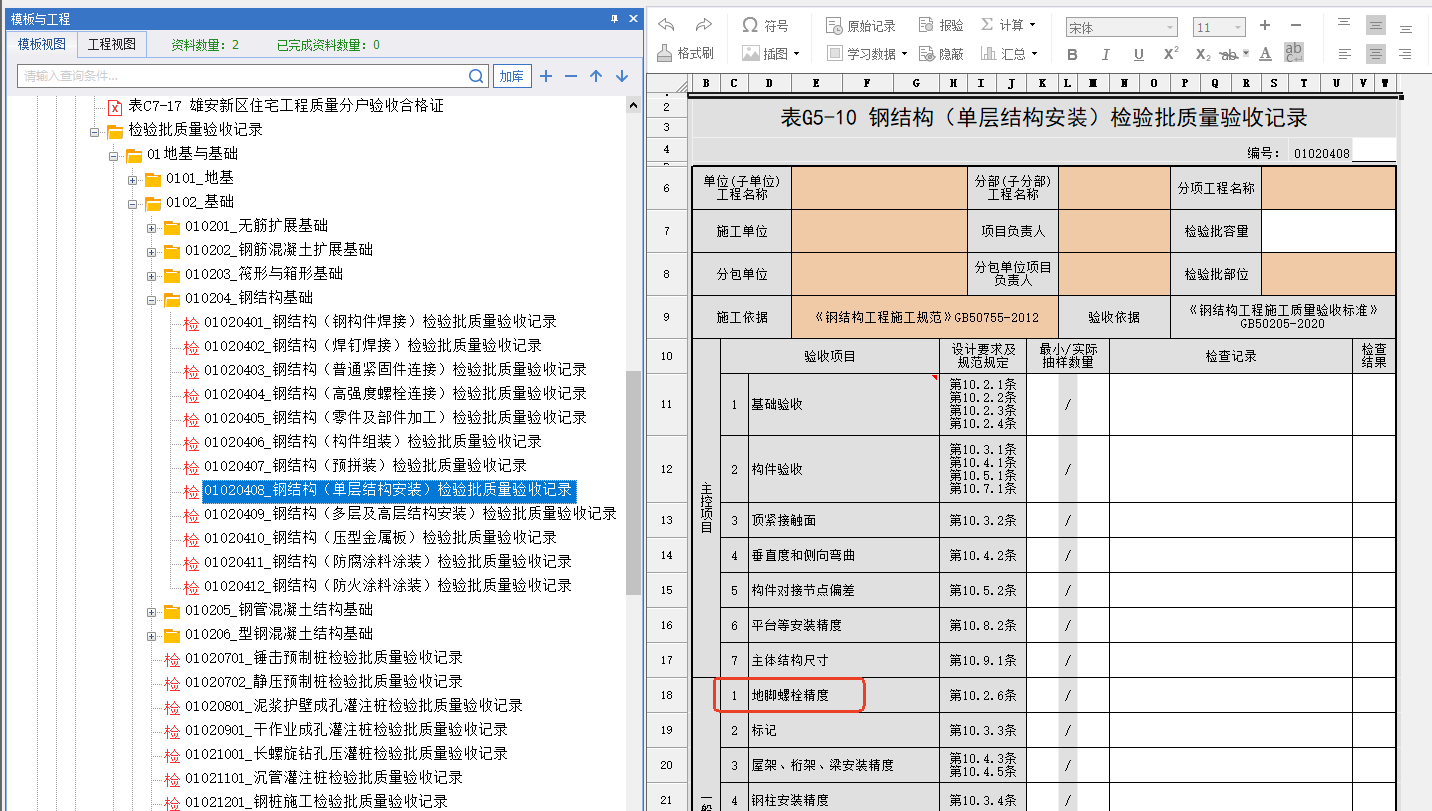The height and width of the screenshot is (811, 1432).
Task: Toggle italic formatting
Action: pyautogui.click(x=1106, y=54)
